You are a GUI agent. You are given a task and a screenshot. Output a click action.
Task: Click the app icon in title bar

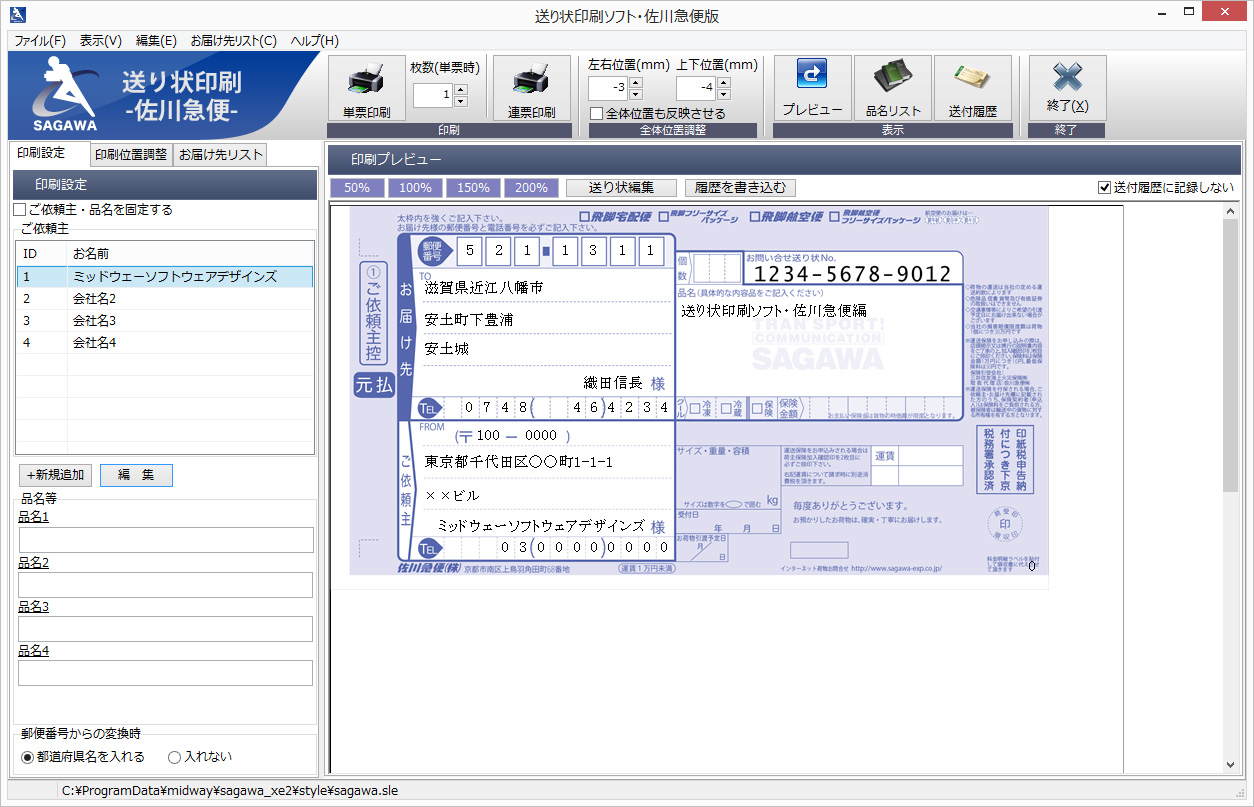pyautogui.click(x=17, y=16)
